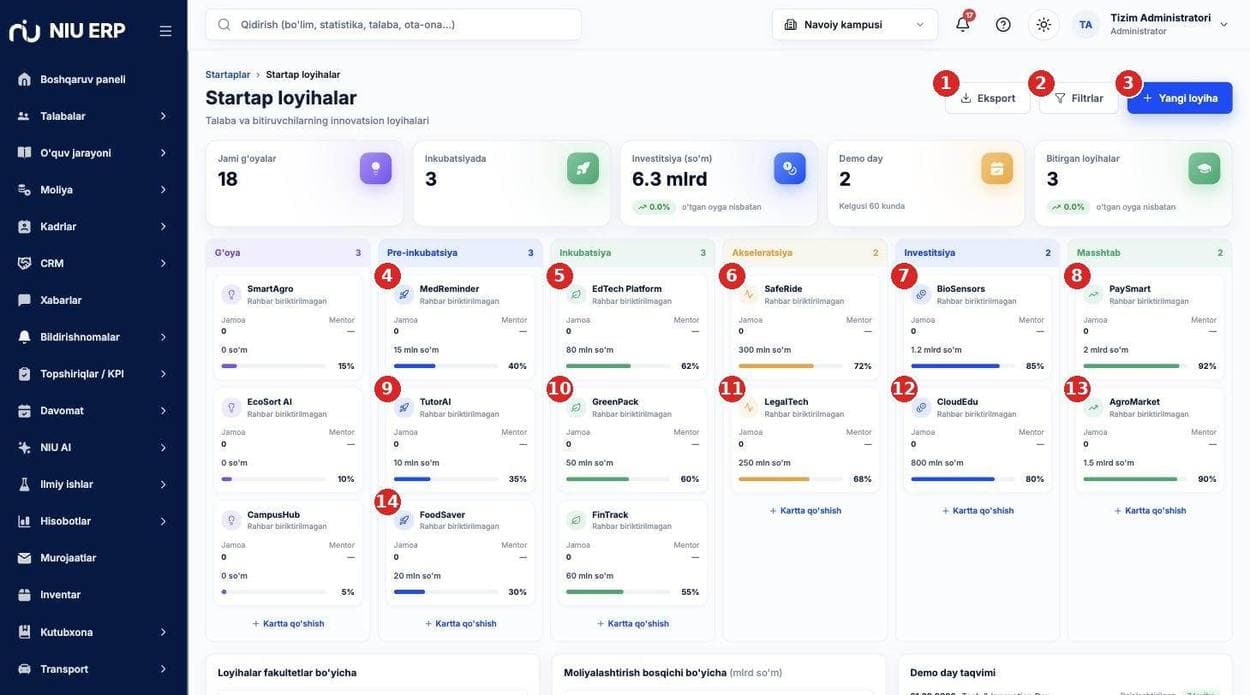Open the Filtrlar filter button
Viewport: 1250px width, 695px height.
click(1078, 98)
